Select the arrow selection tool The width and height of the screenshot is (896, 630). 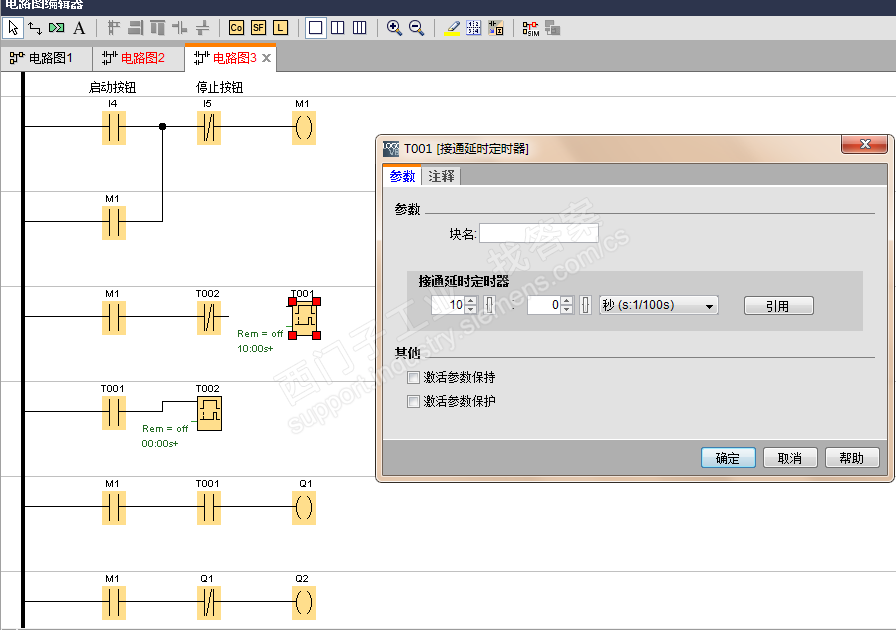(x=13, y=27)
